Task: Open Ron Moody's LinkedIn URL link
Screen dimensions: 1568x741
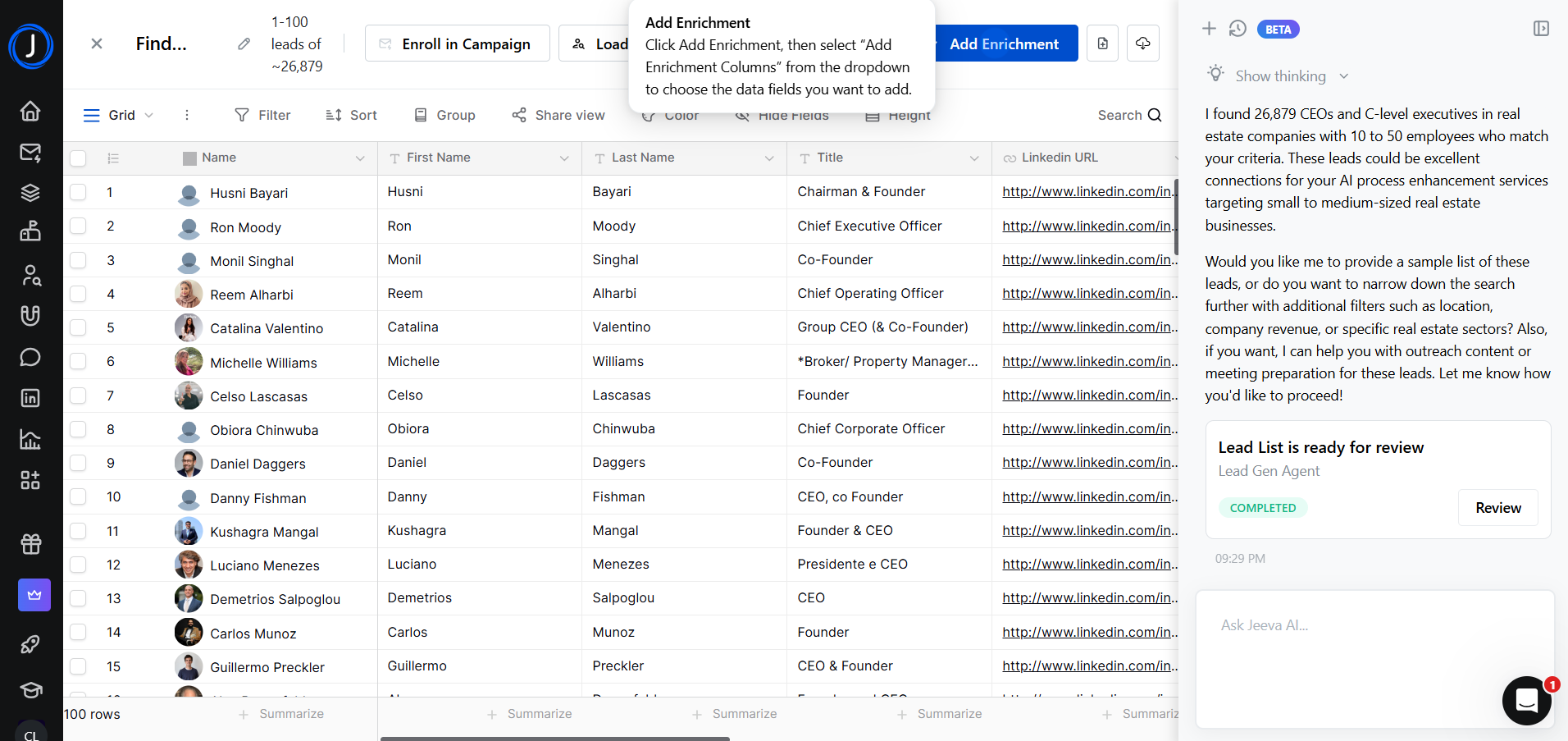Action: click(1084, 226)
